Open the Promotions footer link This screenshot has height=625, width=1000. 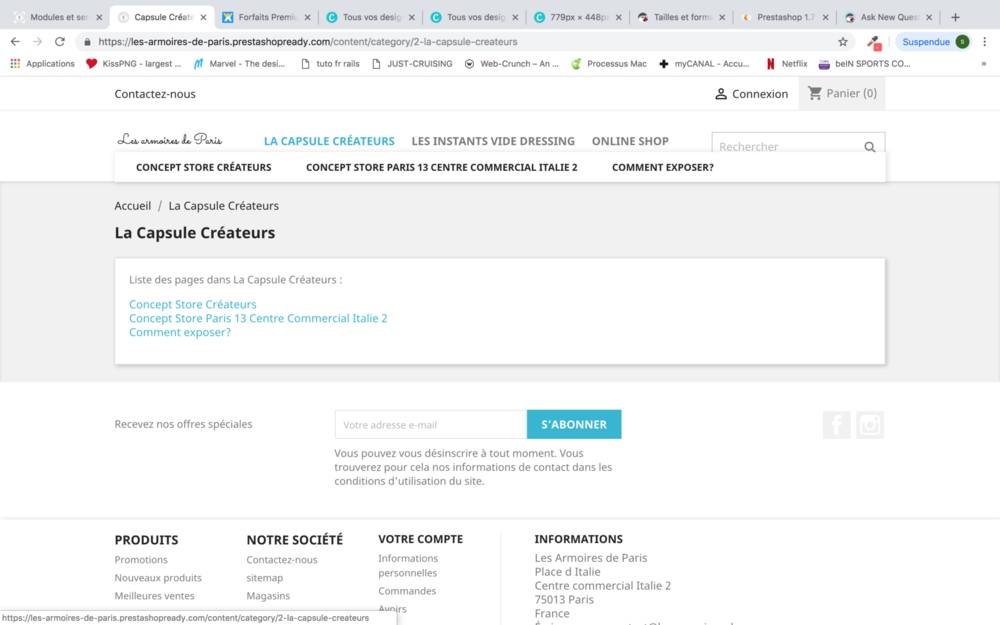coord(141,559)
